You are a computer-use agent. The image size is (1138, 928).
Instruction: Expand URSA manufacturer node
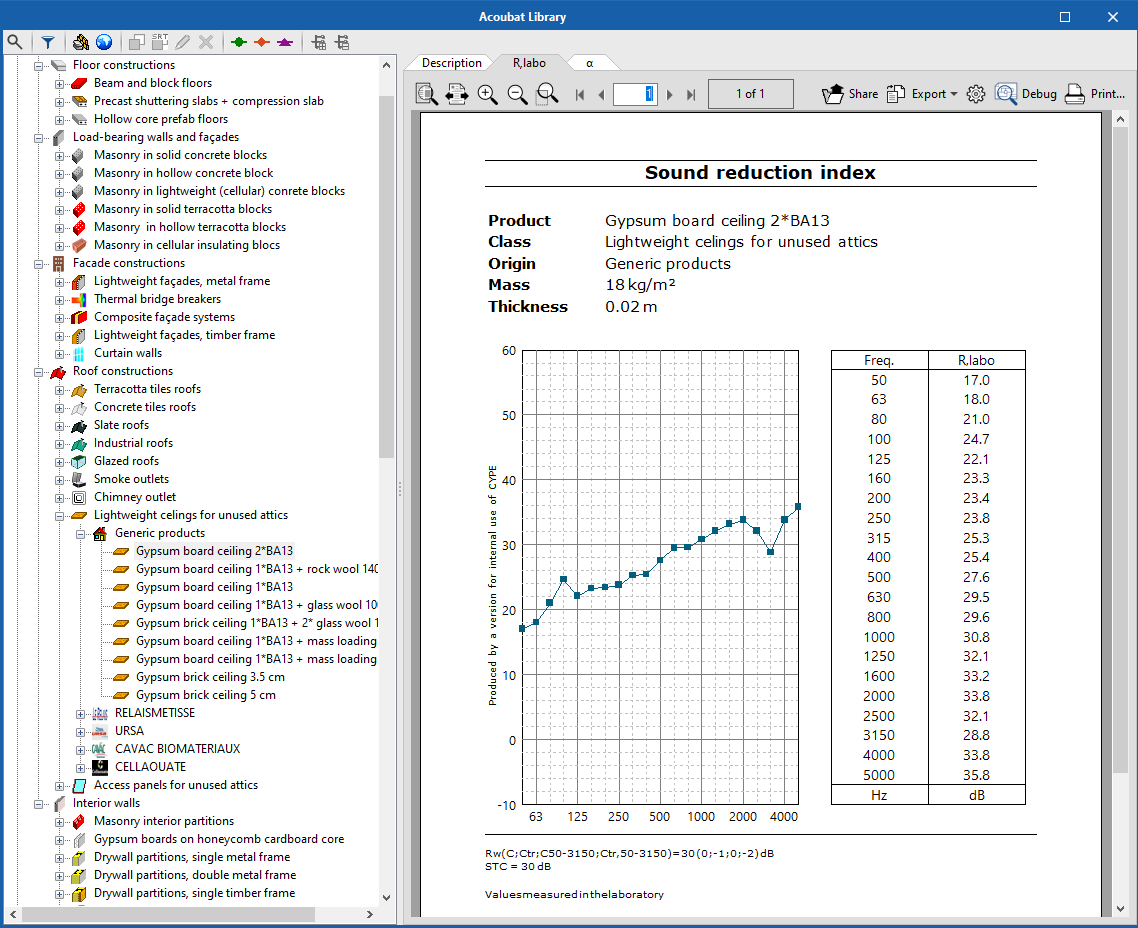(81, 731)
